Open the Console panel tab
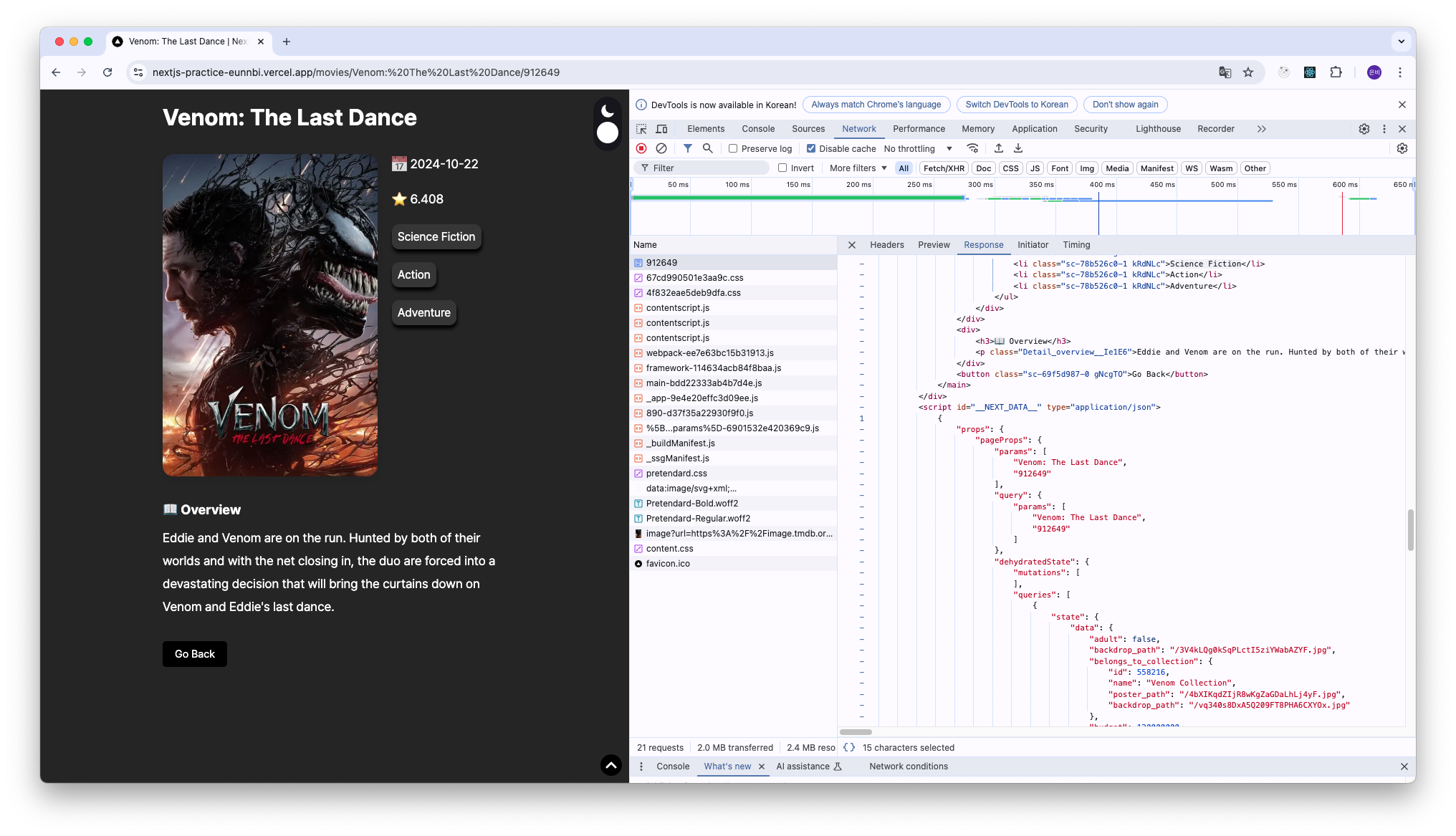 pyautogui.click(x=757, y=129)
